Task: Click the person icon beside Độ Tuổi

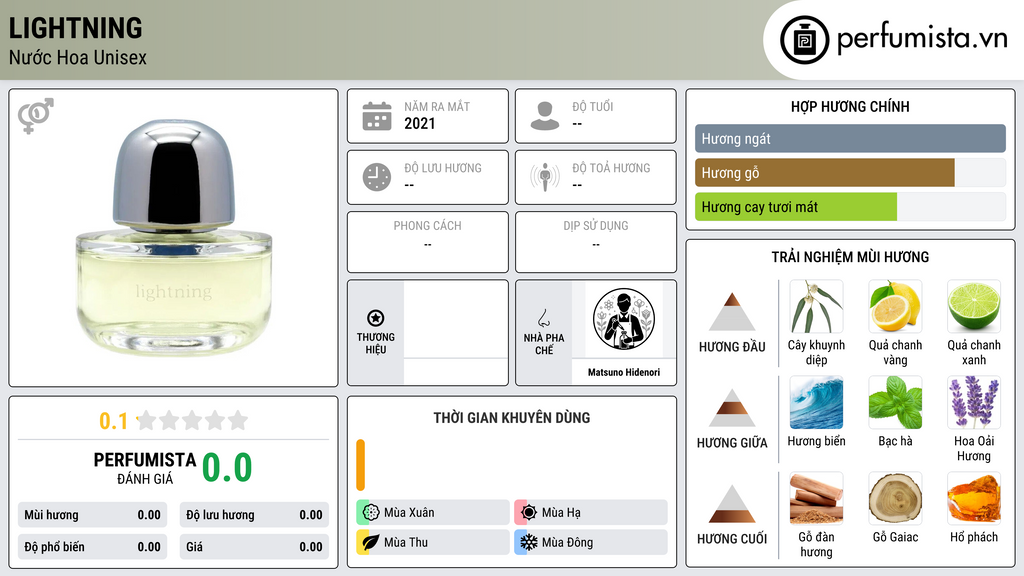Action: [545, 116]
